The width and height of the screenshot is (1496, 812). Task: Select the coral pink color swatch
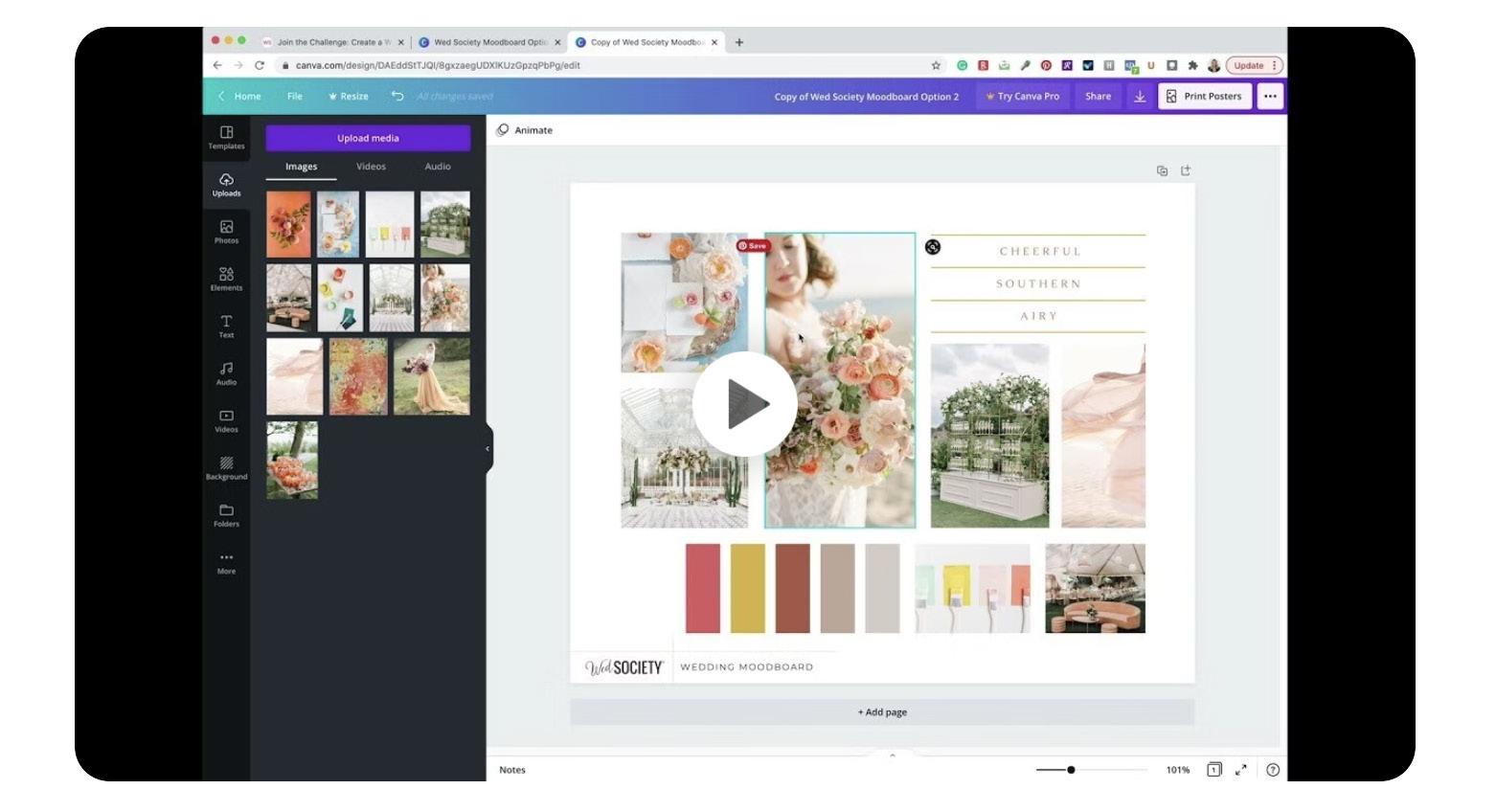[703, 588]
